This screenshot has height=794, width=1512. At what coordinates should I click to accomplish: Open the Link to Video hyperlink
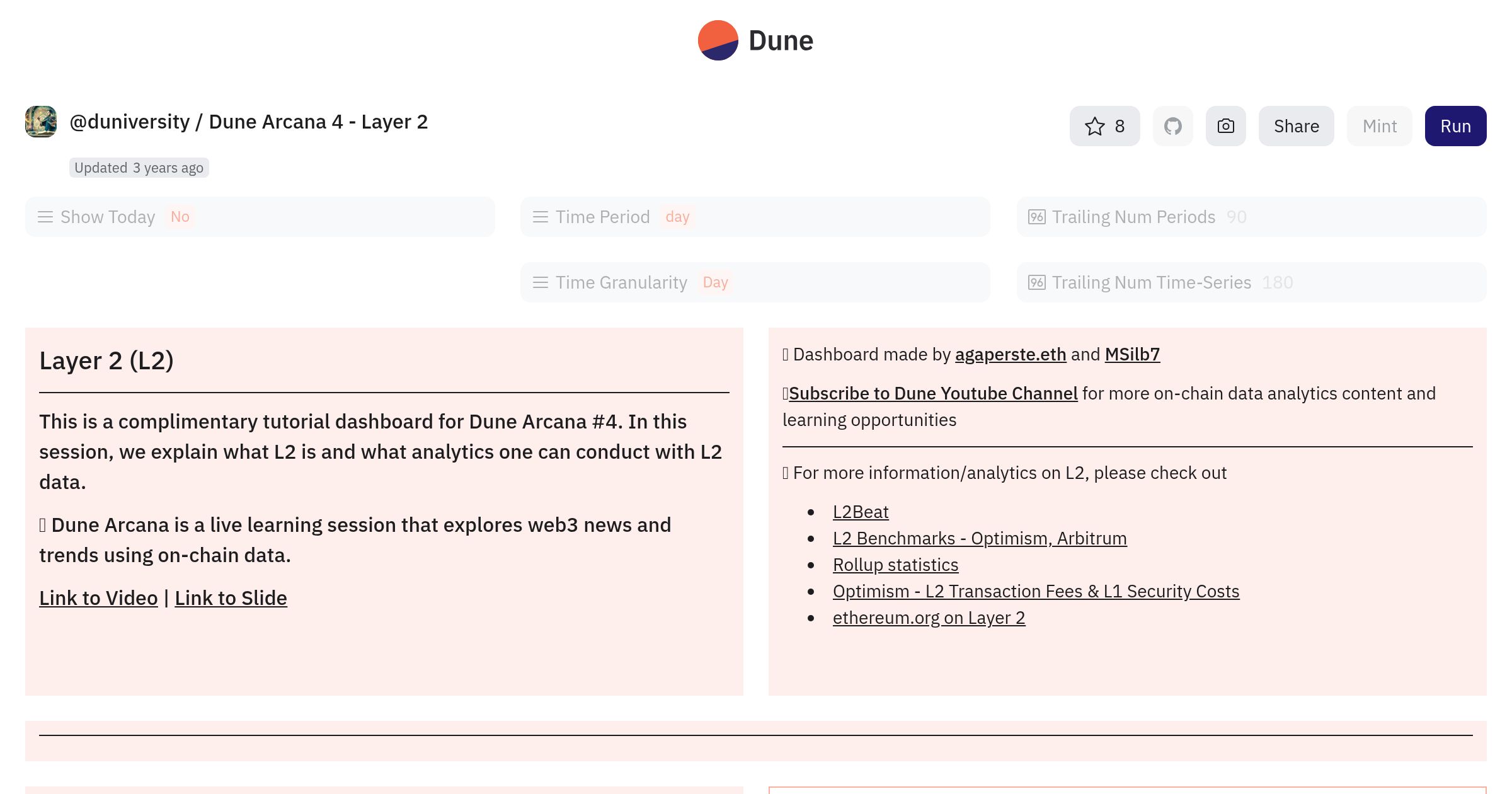98,598
